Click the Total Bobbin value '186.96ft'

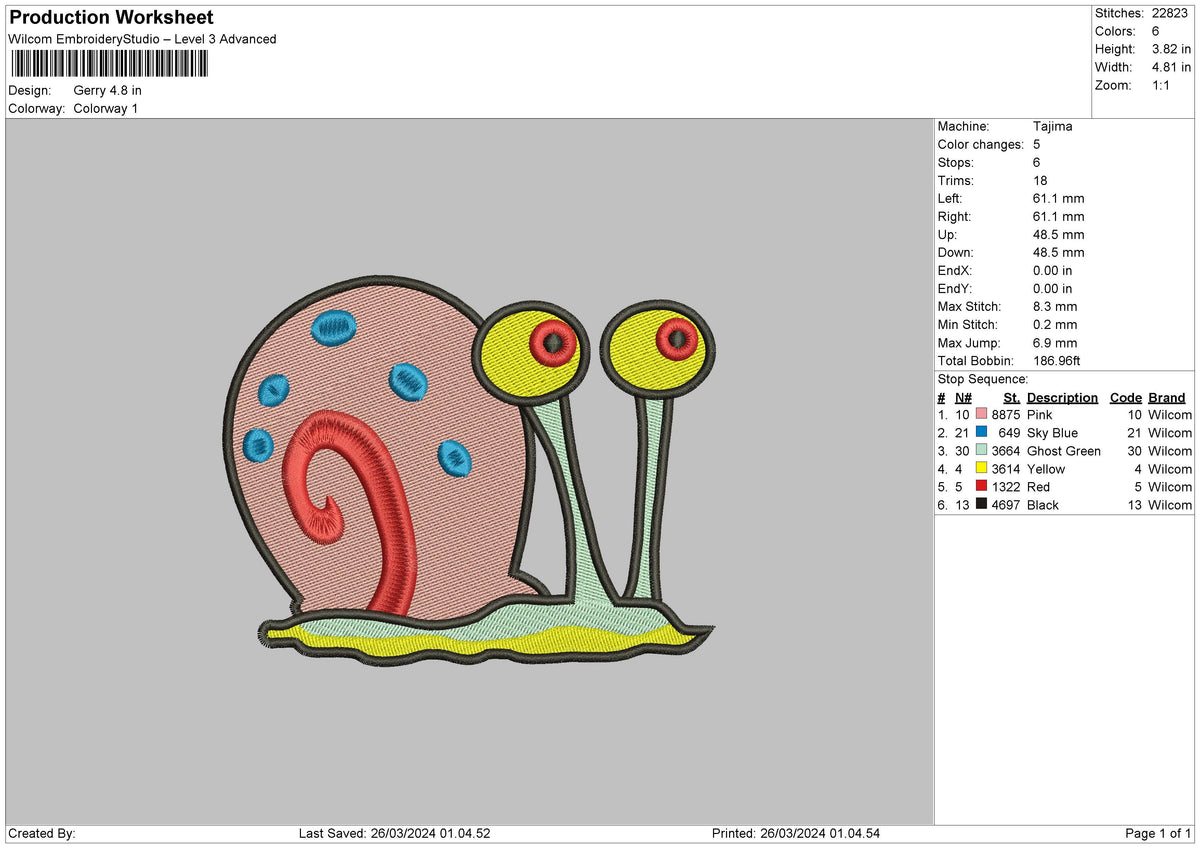click(1057, 361)
